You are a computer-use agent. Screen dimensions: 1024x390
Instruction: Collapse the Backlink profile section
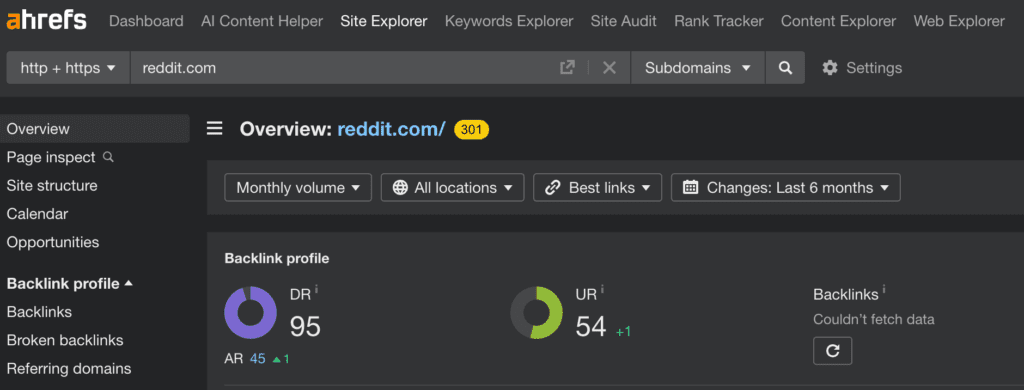click(69, 284)
